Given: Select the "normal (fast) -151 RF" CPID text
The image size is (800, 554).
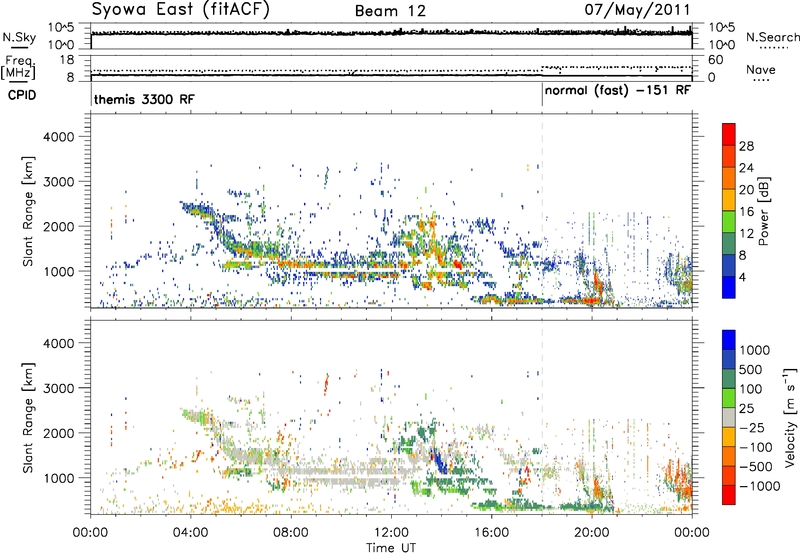Looking at the screenshot, I should (x=618, y=91).
